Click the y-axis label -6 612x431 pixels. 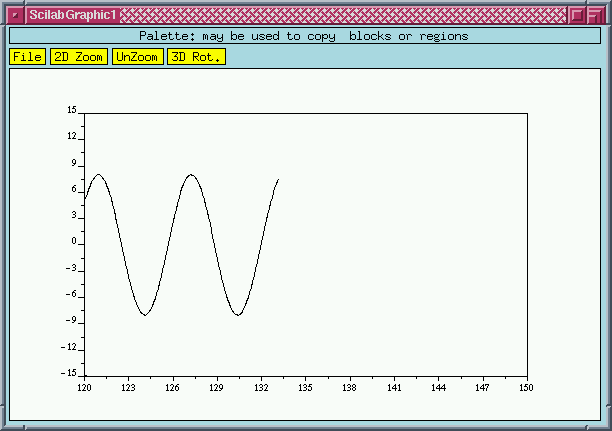click(71, 294)
